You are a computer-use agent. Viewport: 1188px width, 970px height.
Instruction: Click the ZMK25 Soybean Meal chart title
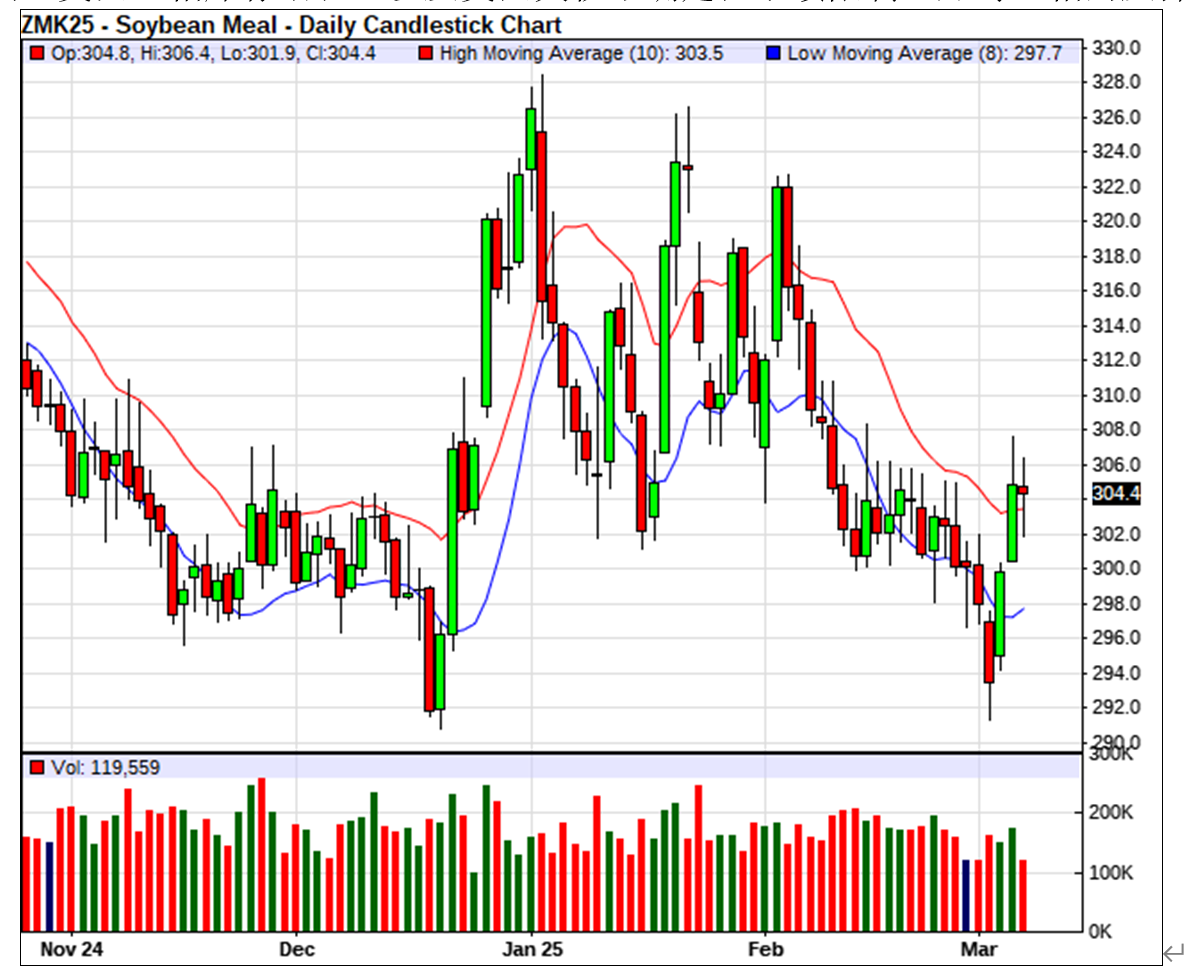coord(291,25)
